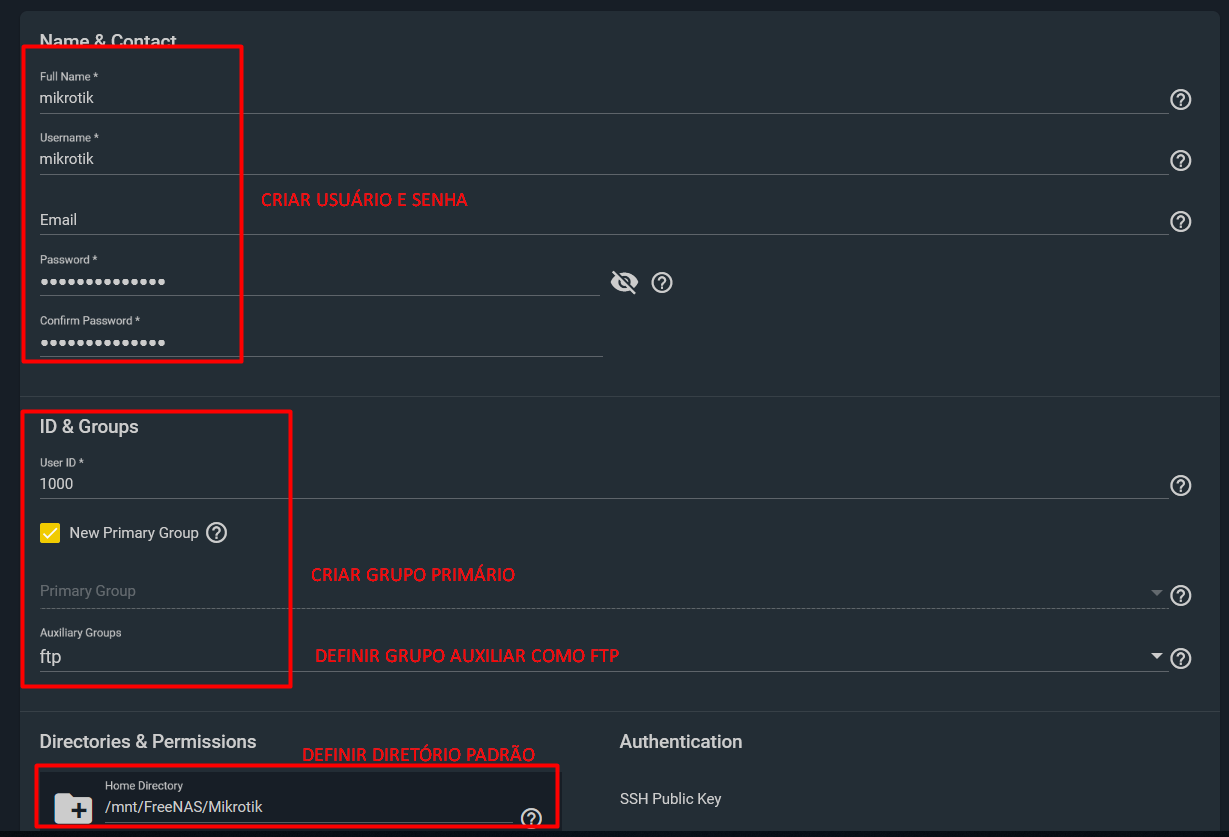The width and height of the screenshot is (1229, 837).
Task: Open help for Auxiliary Groups dropdown
Action: 1180,658
